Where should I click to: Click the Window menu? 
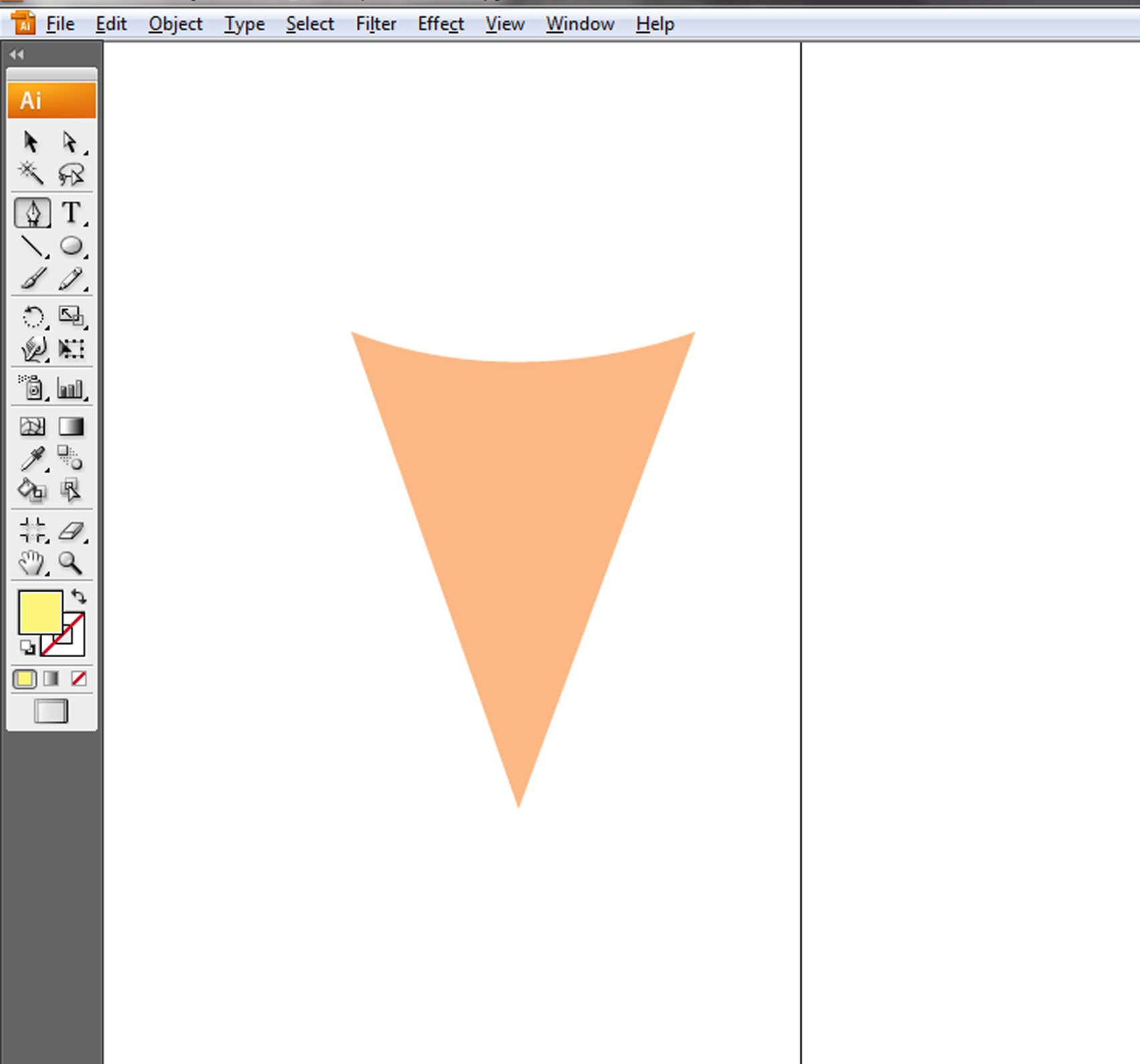pos(580,24)
